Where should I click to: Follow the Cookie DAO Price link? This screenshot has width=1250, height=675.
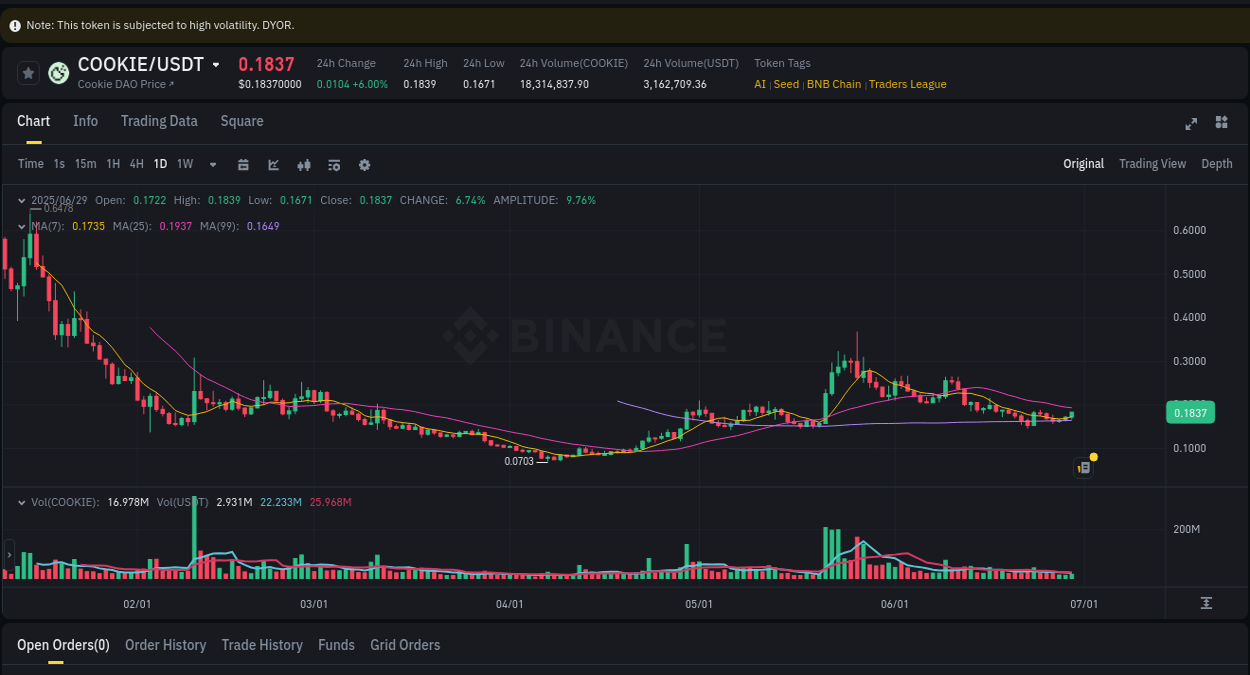124,83
